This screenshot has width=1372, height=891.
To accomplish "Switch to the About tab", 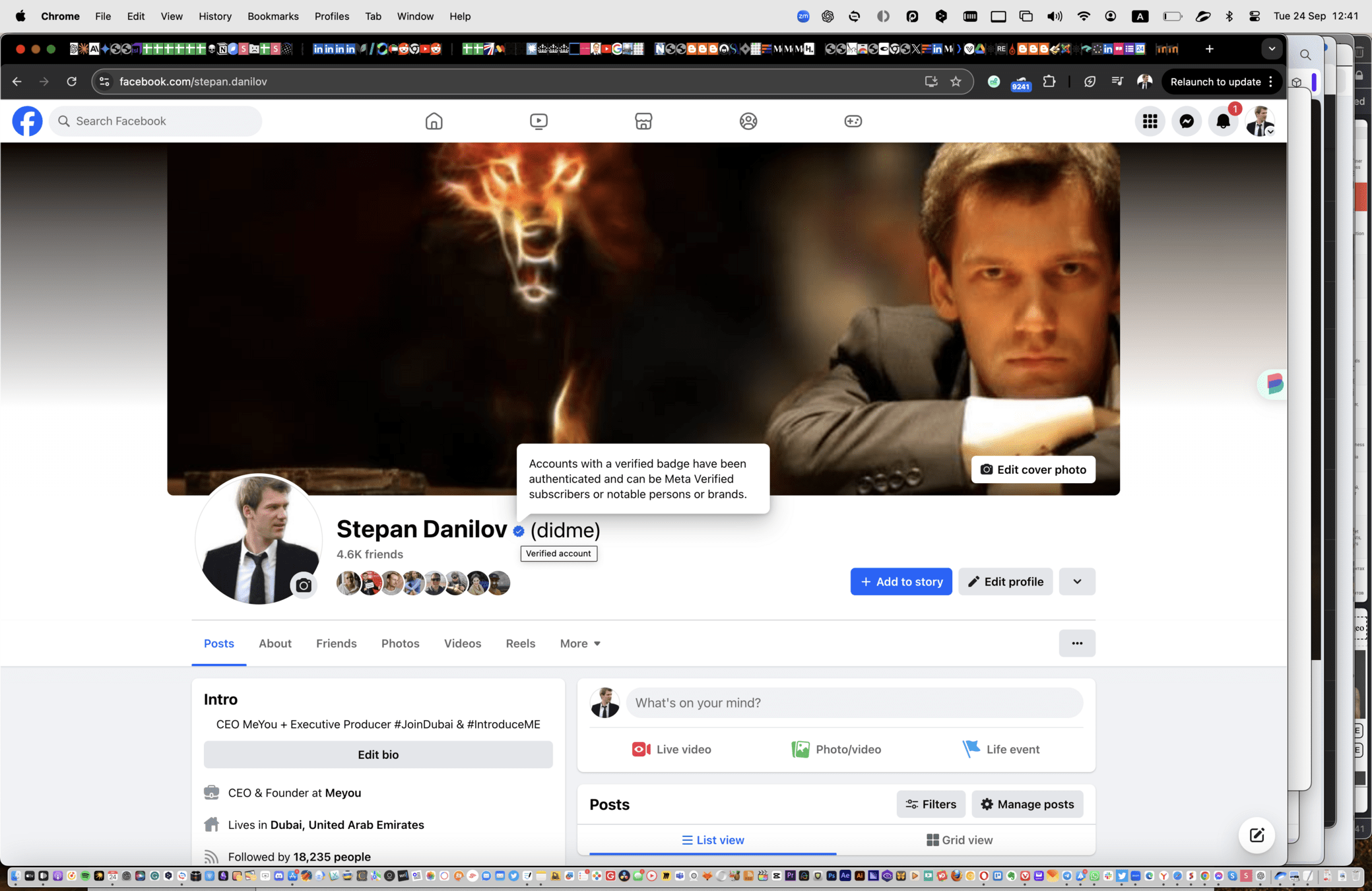I will click(275, 643).
